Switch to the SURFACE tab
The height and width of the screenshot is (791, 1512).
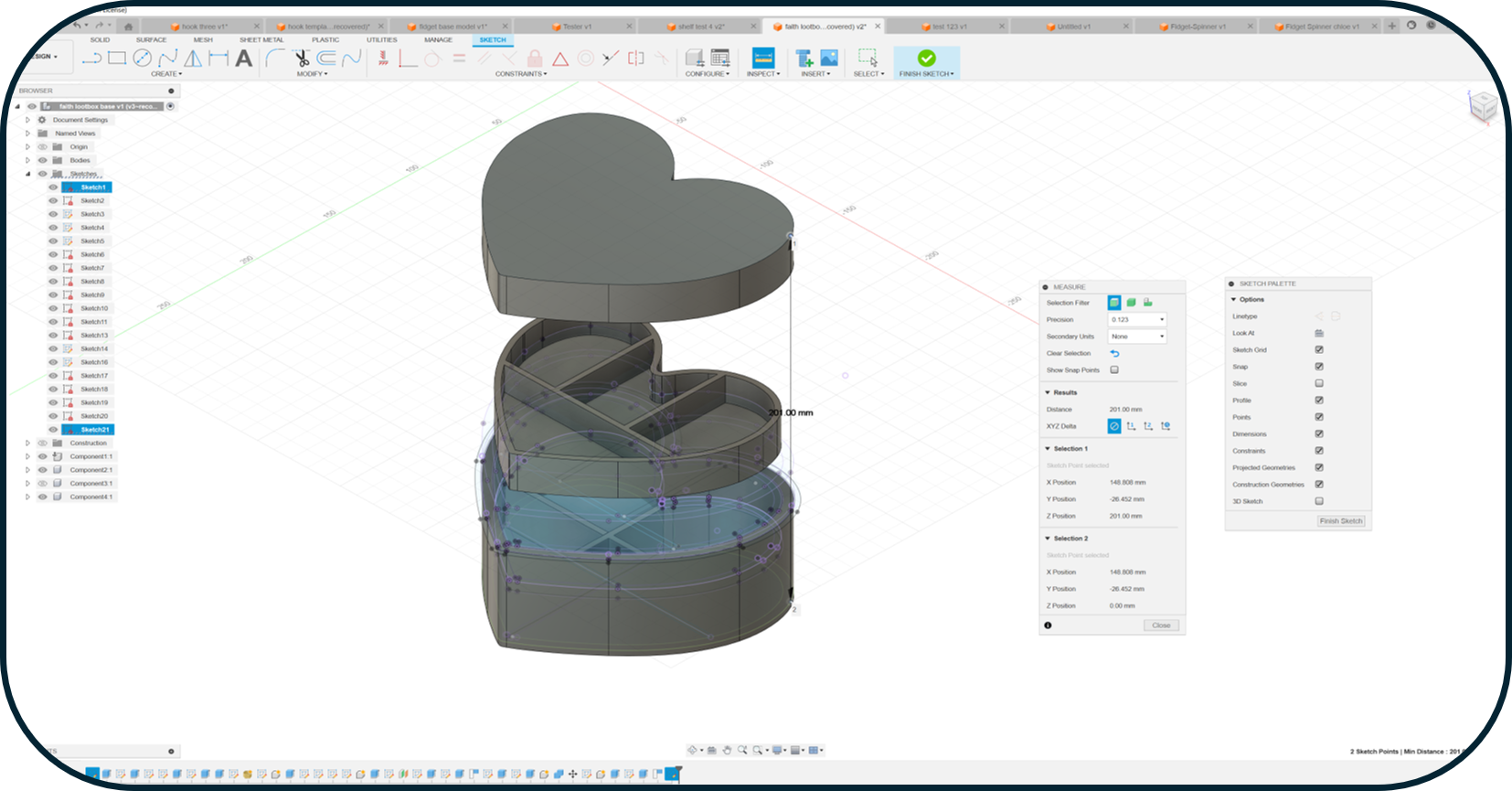[152, 40]
